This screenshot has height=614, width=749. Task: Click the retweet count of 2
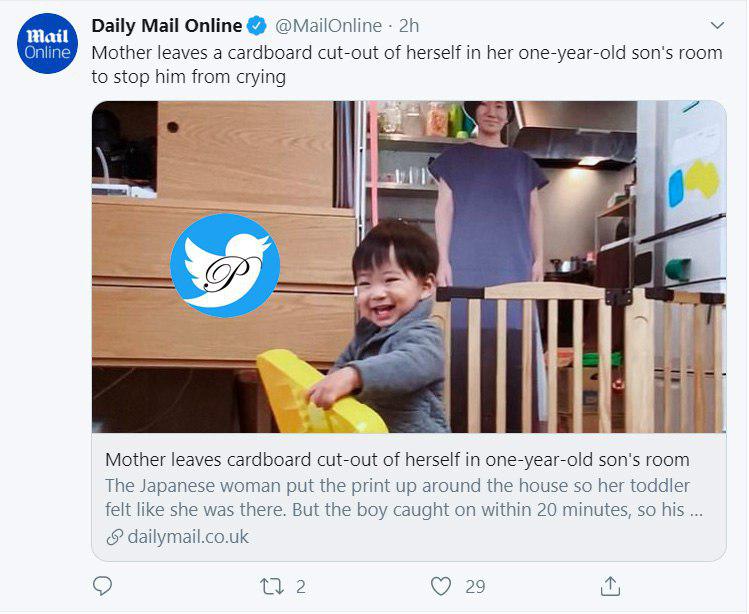tap(300, 586)
